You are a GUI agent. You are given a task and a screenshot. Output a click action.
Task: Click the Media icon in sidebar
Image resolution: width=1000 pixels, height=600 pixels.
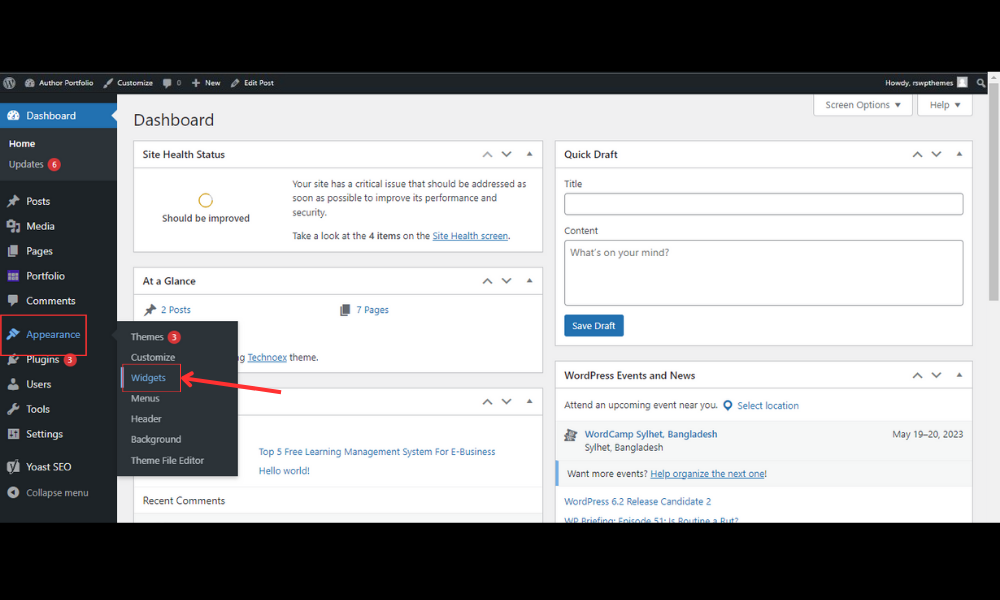[x=13, y=226]
